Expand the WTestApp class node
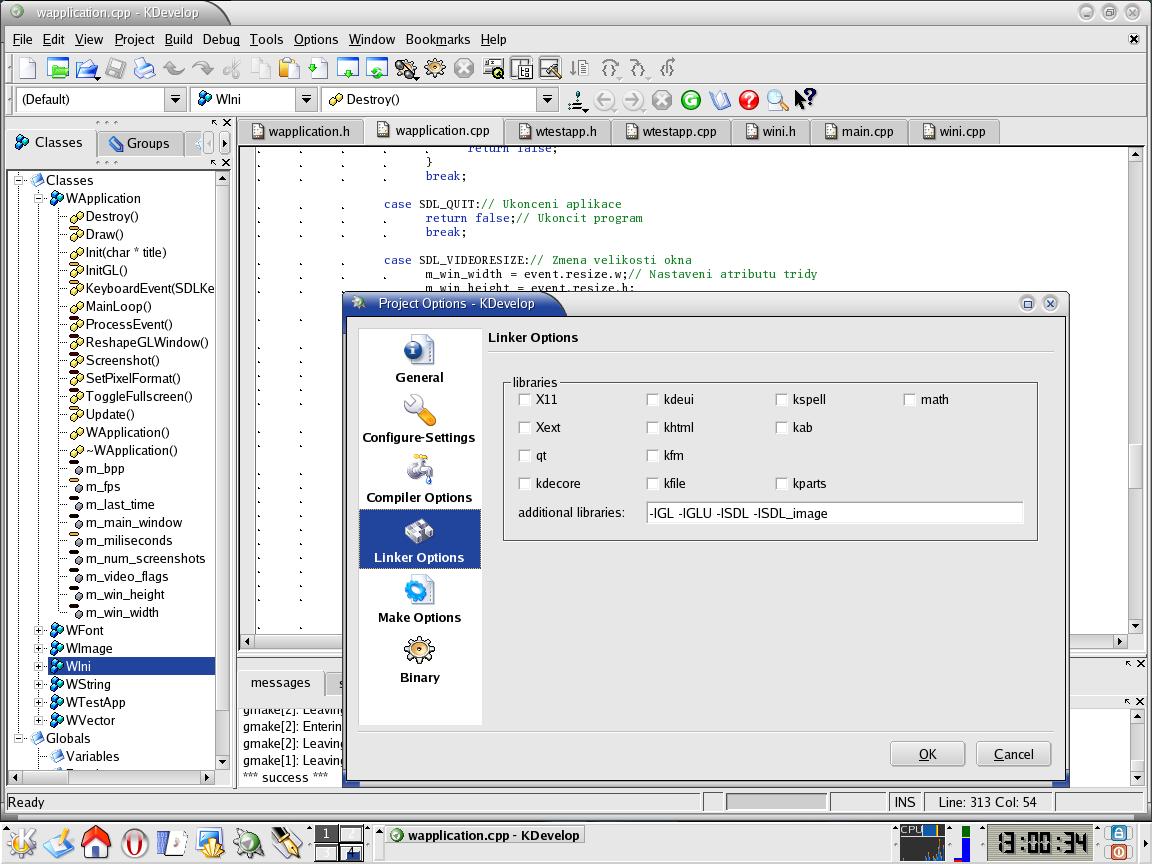 (x=39, y=702)
